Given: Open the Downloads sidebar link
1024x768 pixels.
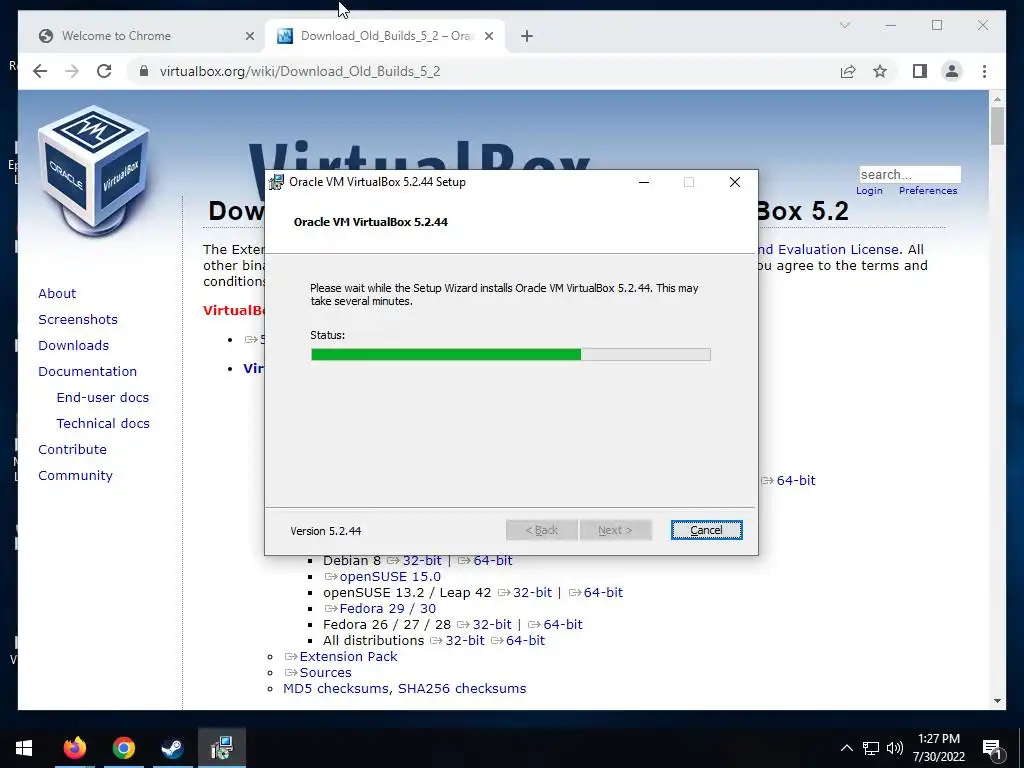Looking at the screenshot, I should (x=73, y=345).
